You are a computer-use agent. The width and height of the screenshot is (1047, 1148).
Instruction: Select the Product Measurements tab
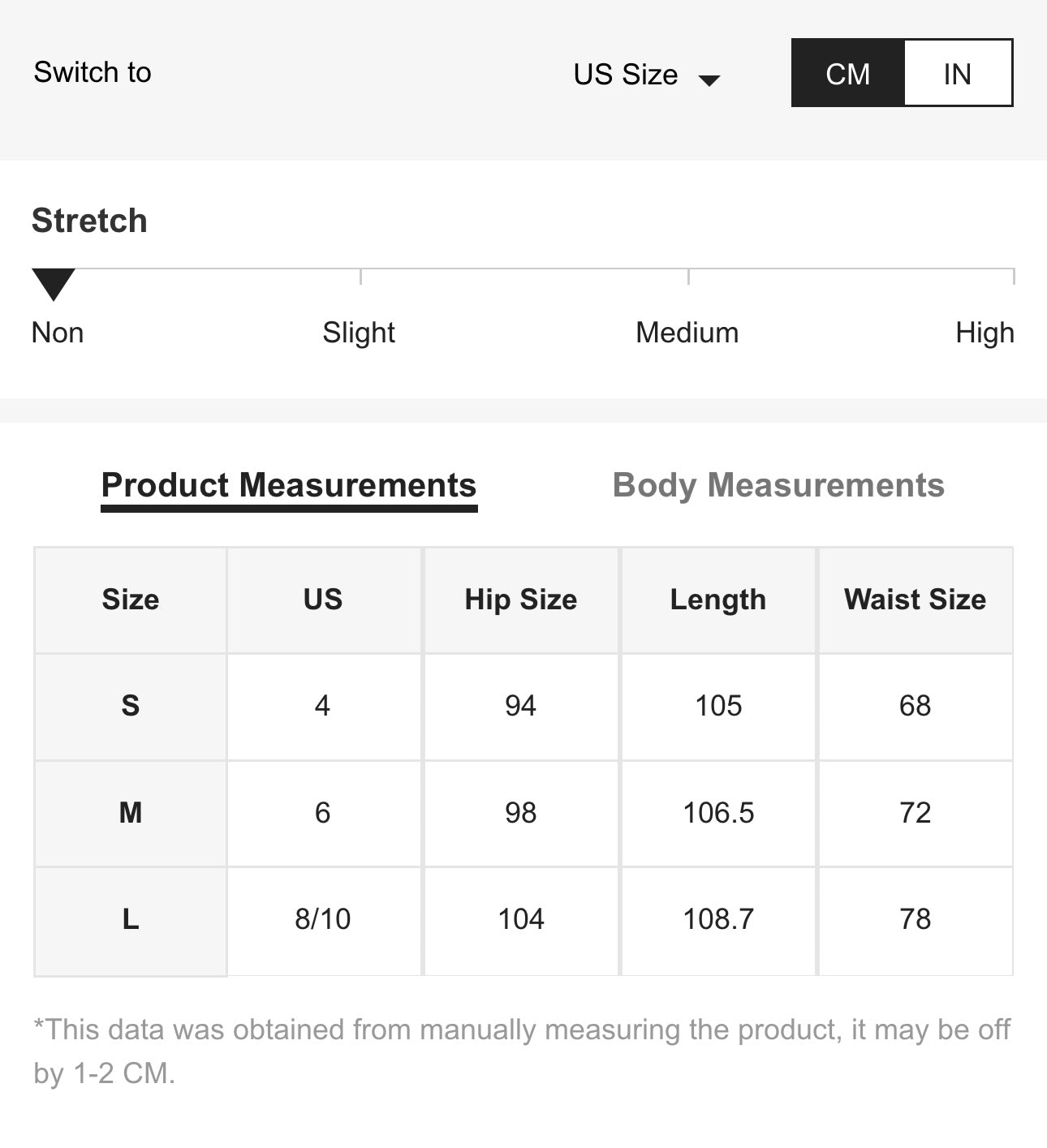[x=289, y=486]
